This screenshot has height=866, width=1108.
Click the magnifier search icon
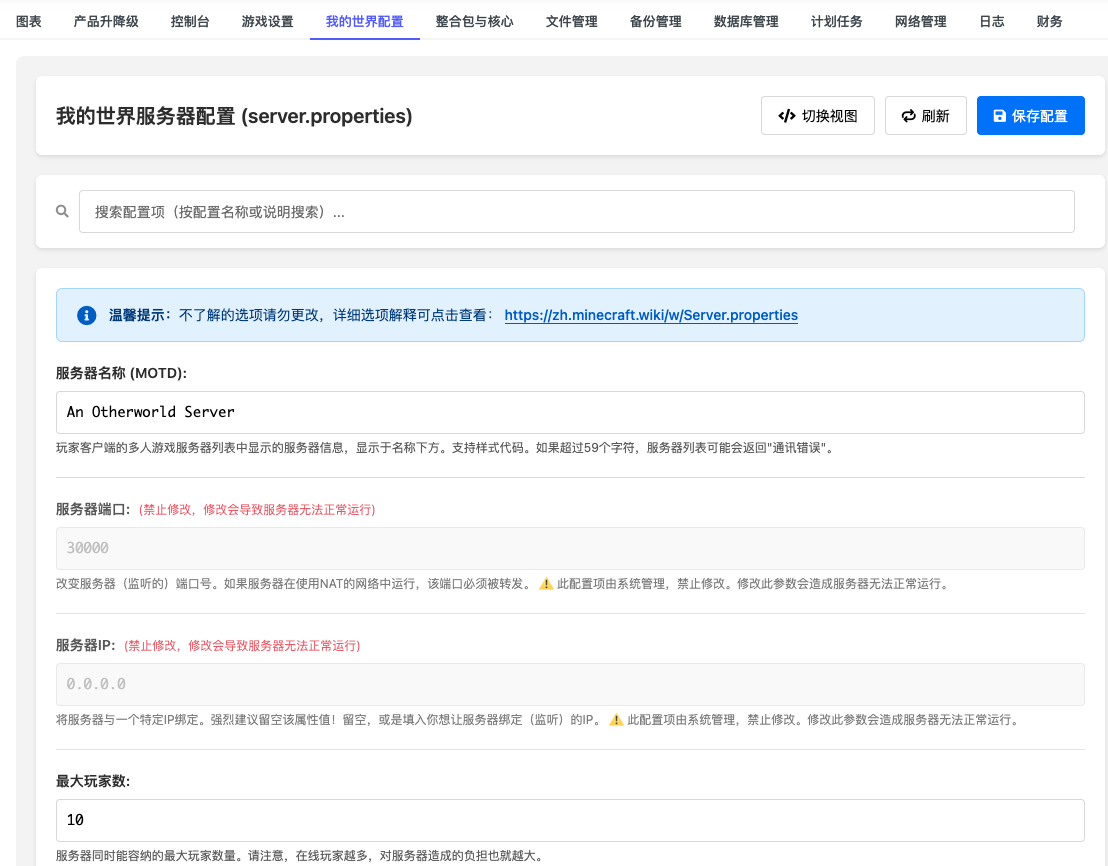(62, 212)
